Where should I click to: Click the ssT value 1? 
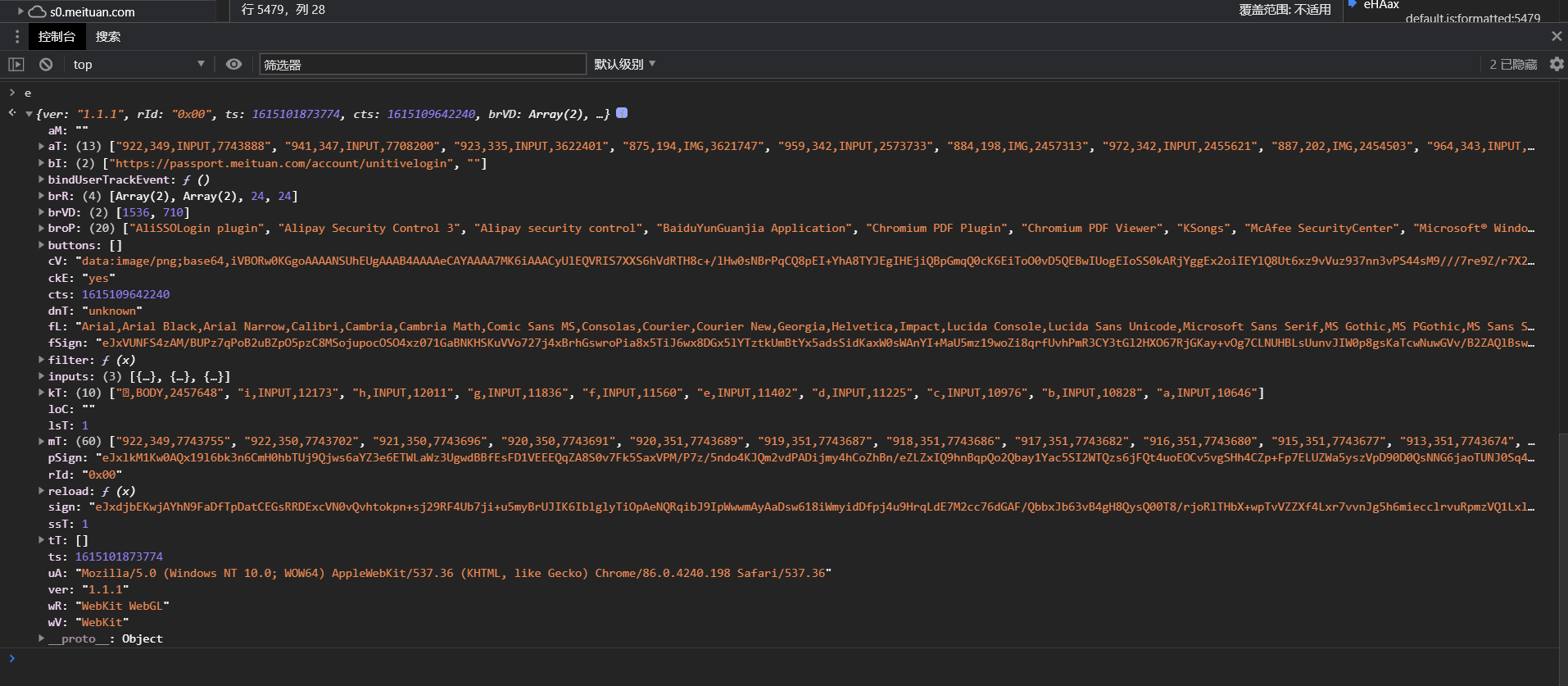click(x=85, y=524)
